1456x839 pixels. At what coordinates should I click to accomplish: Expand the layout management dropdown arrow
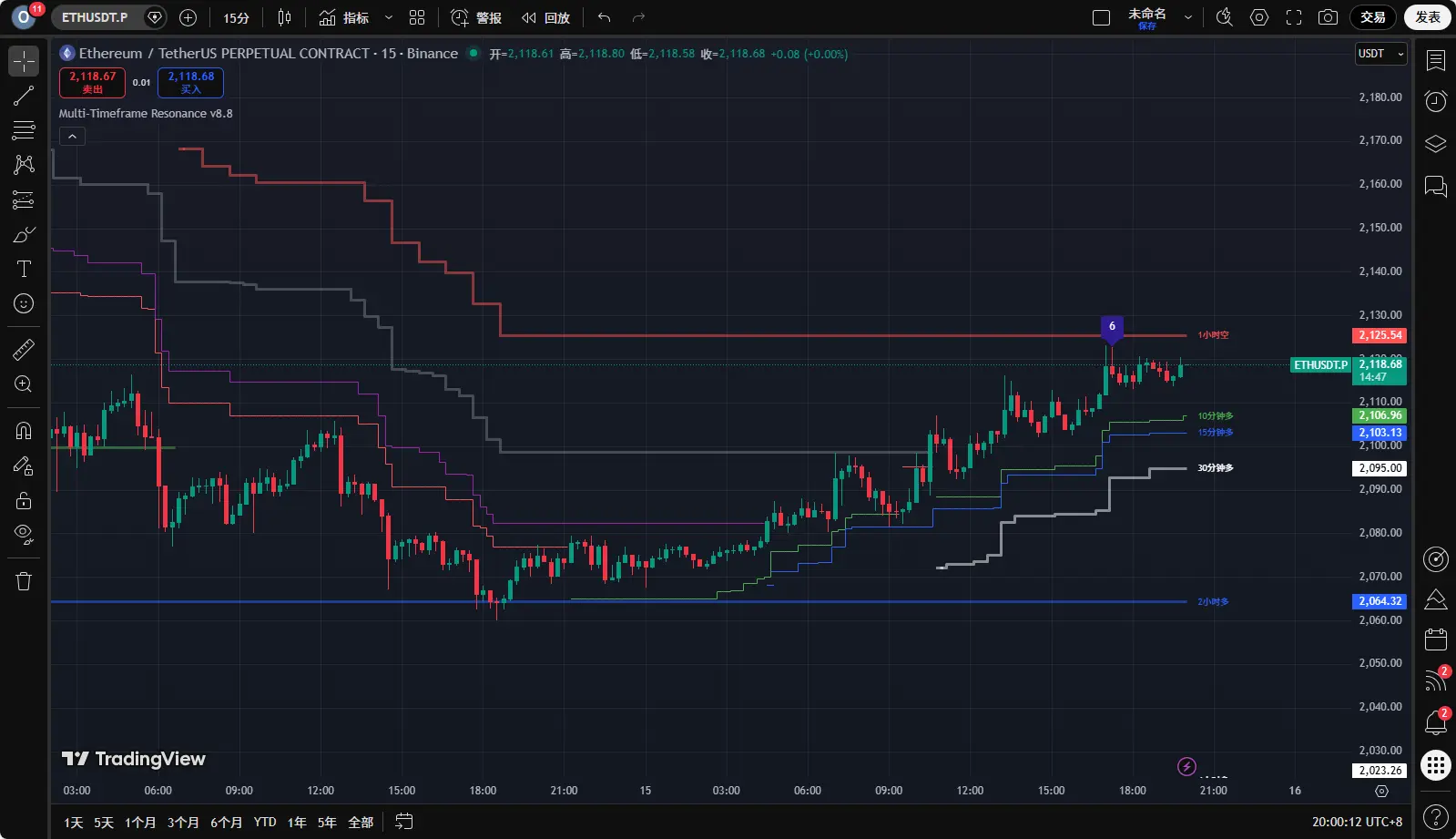pos(1188,17)
